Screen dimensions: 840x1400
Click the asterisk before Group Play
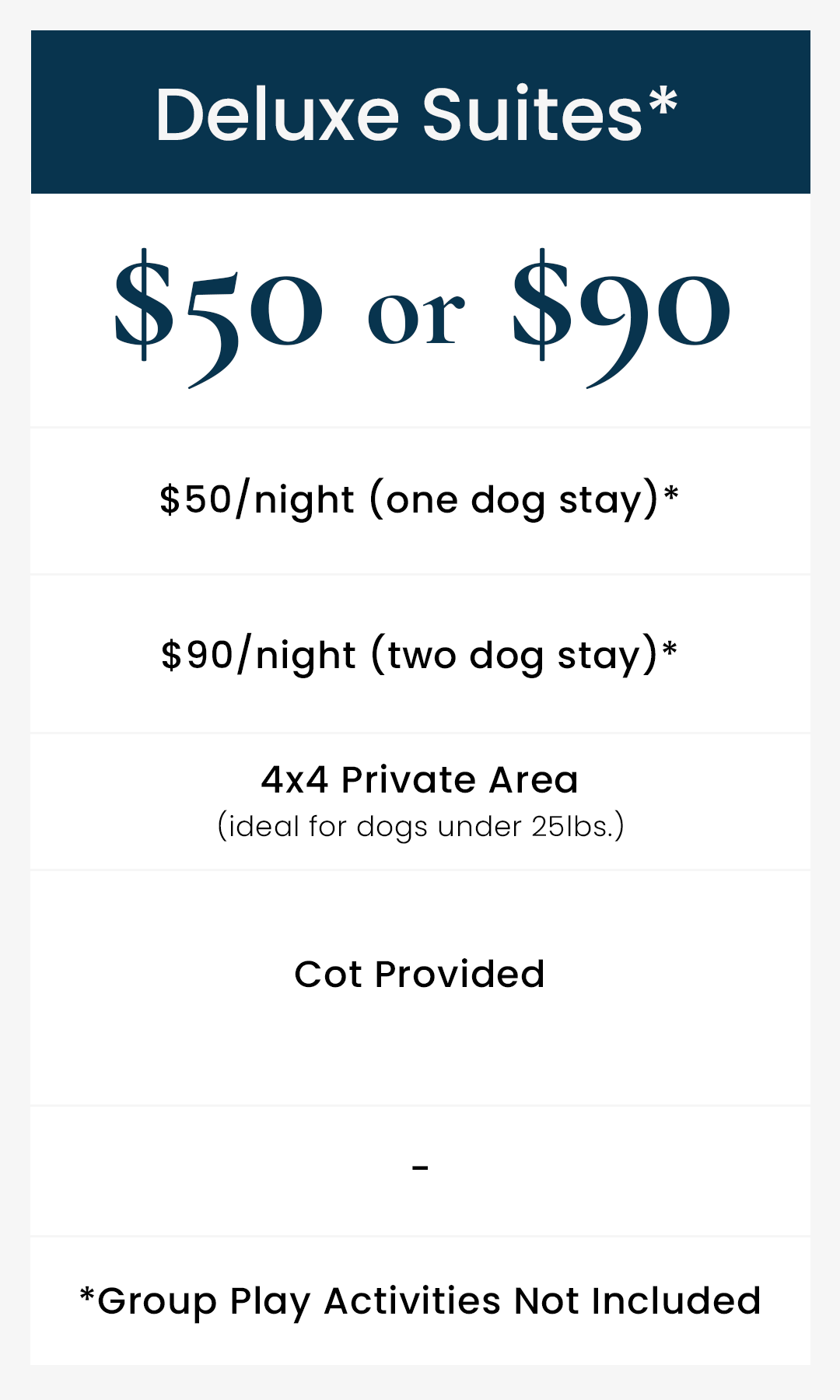coord(87,1295)
